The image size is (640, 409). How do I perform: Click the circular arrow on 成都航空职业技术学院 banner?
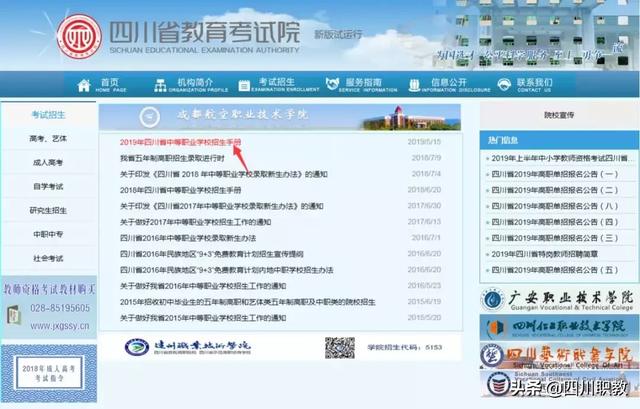click(x=150, y=117)
